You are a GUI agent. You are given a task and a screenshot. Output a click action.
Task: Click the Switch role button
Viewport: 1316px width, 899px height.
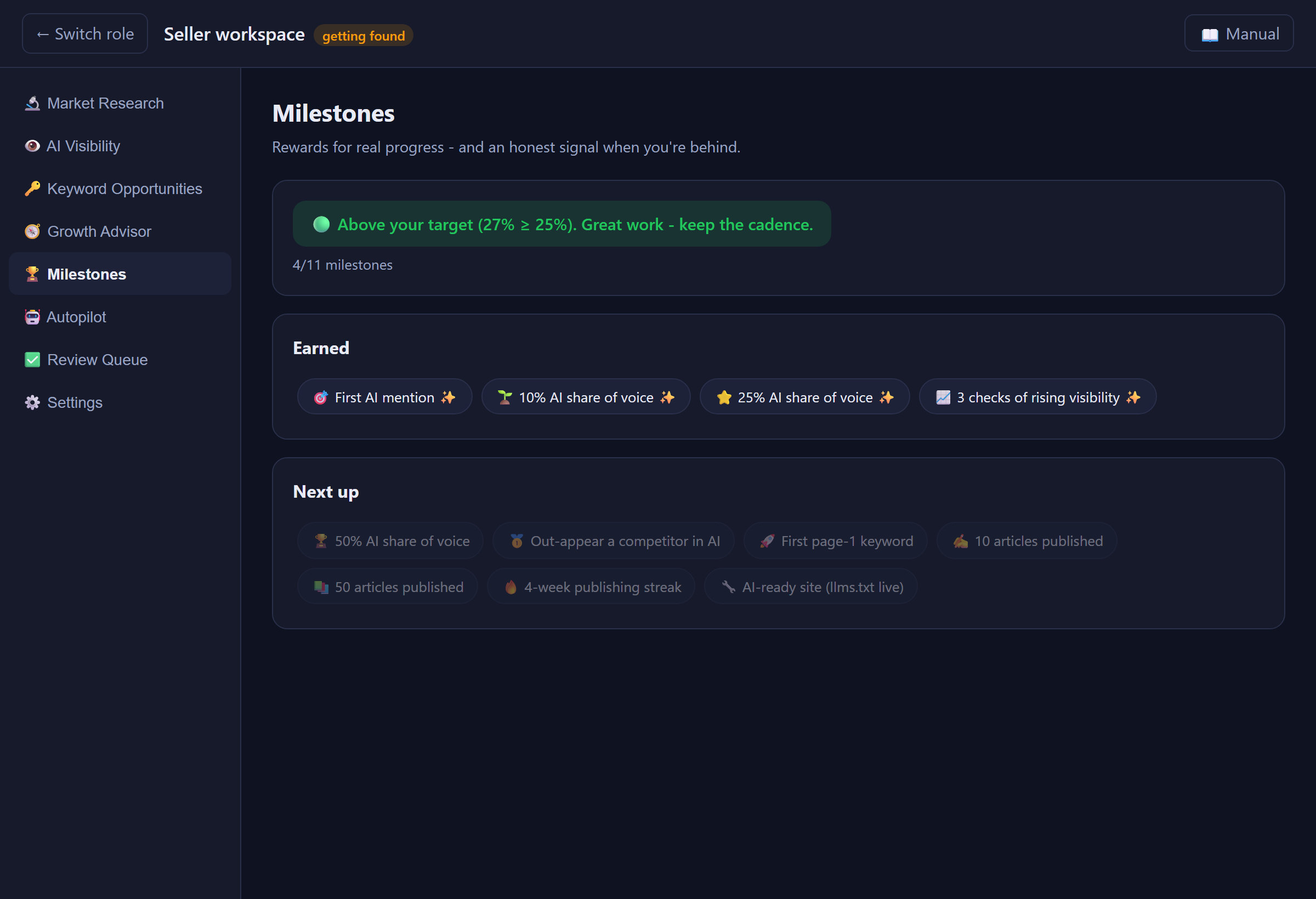[85, 34]
